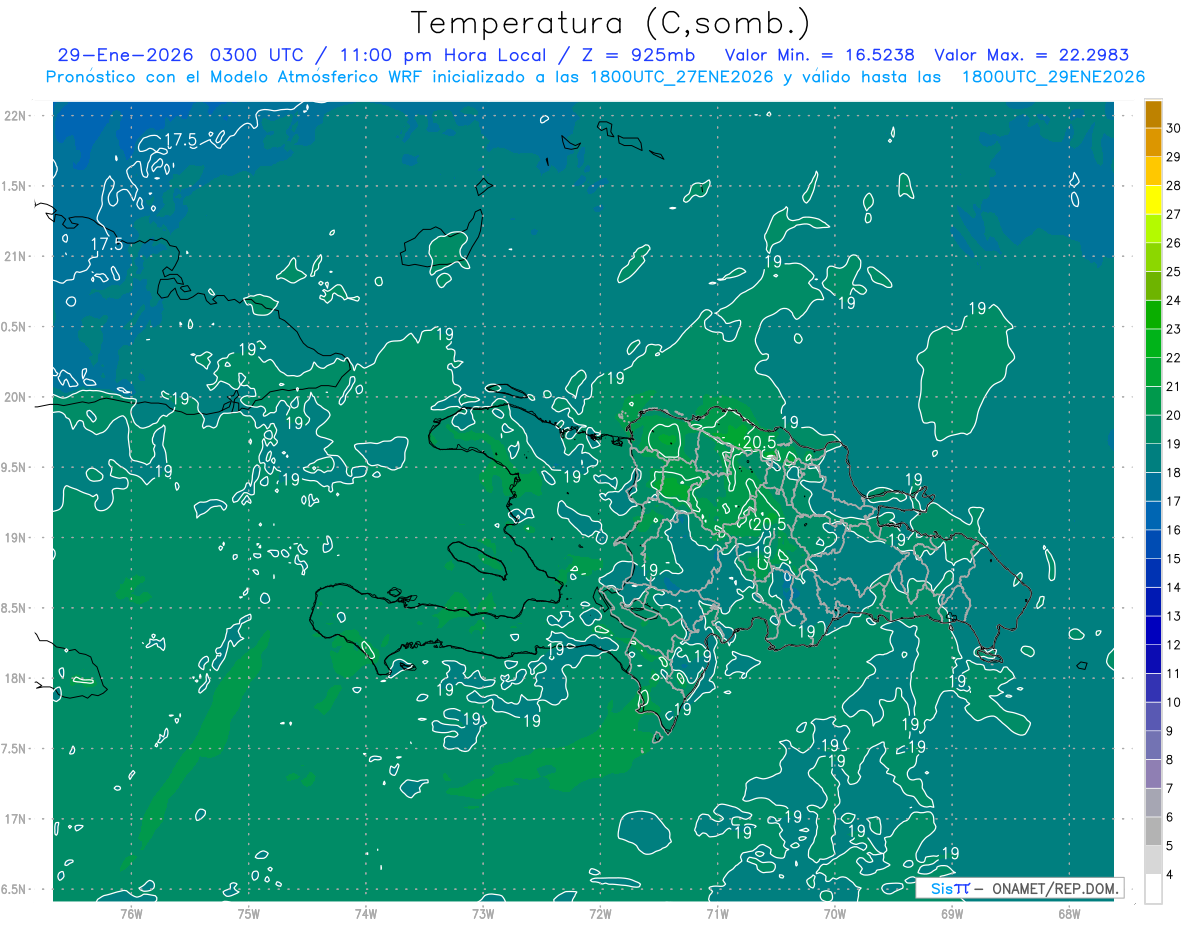Click the '21N' latitude axis label
The width and height of the screenshot is (1200, 927).
(x=15, y=256)
